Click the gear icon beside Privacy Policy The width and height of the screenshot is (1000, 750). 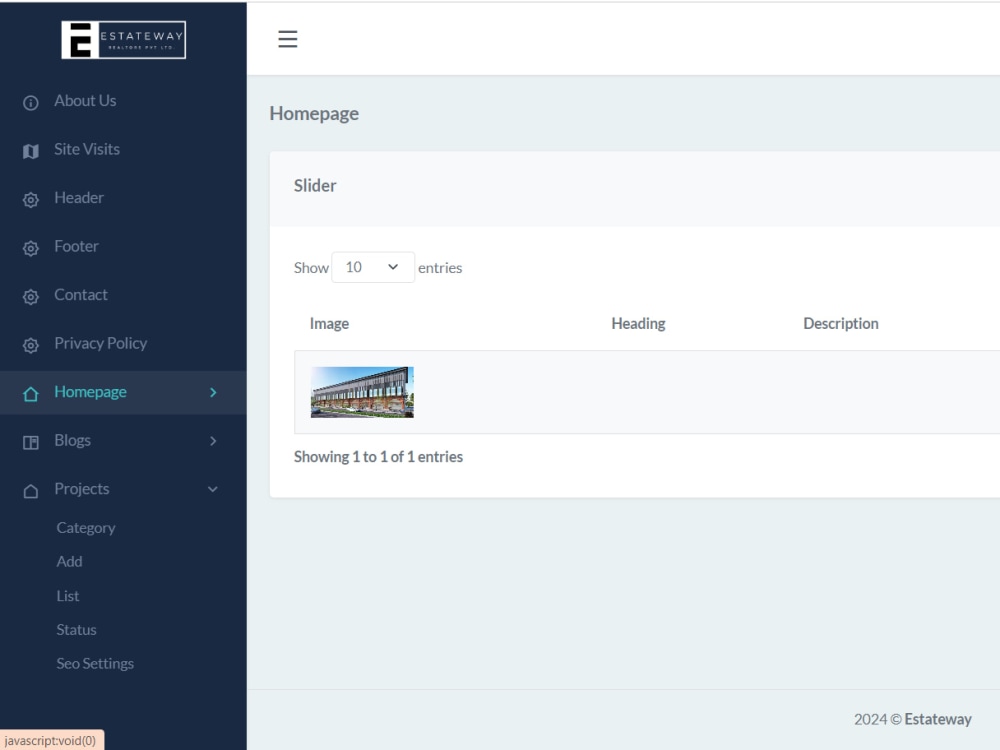[31, 345]
